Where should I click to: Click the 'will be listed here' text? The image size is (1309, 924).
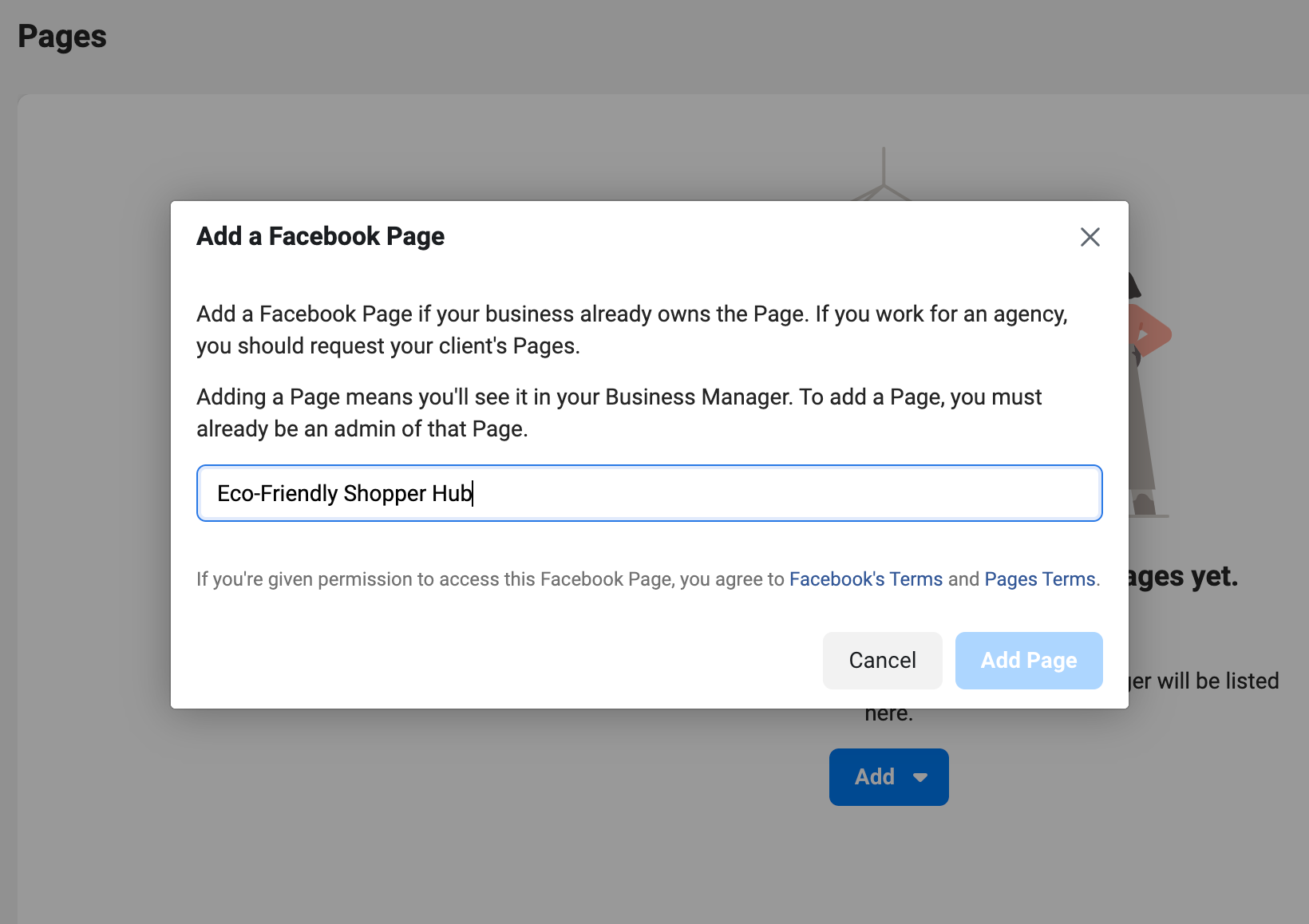pyautogui.click(x=1207, y=681)
